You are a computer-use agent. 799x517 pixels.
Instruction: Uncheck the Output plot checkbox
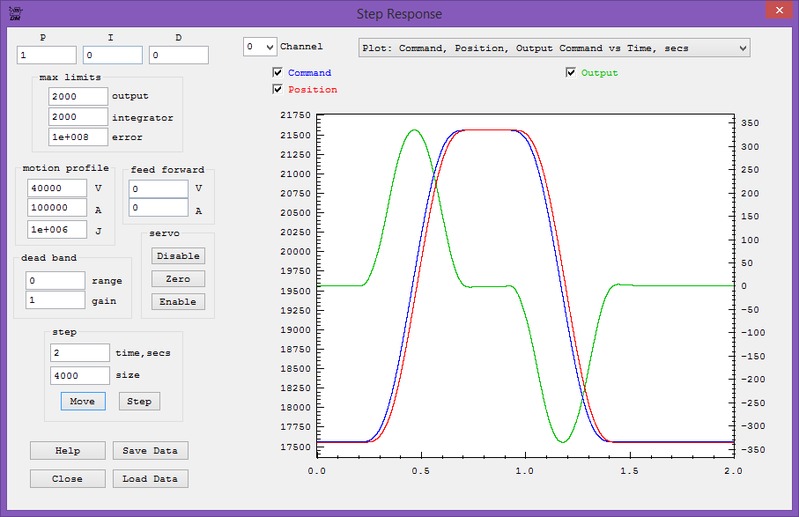coord(571,73)
